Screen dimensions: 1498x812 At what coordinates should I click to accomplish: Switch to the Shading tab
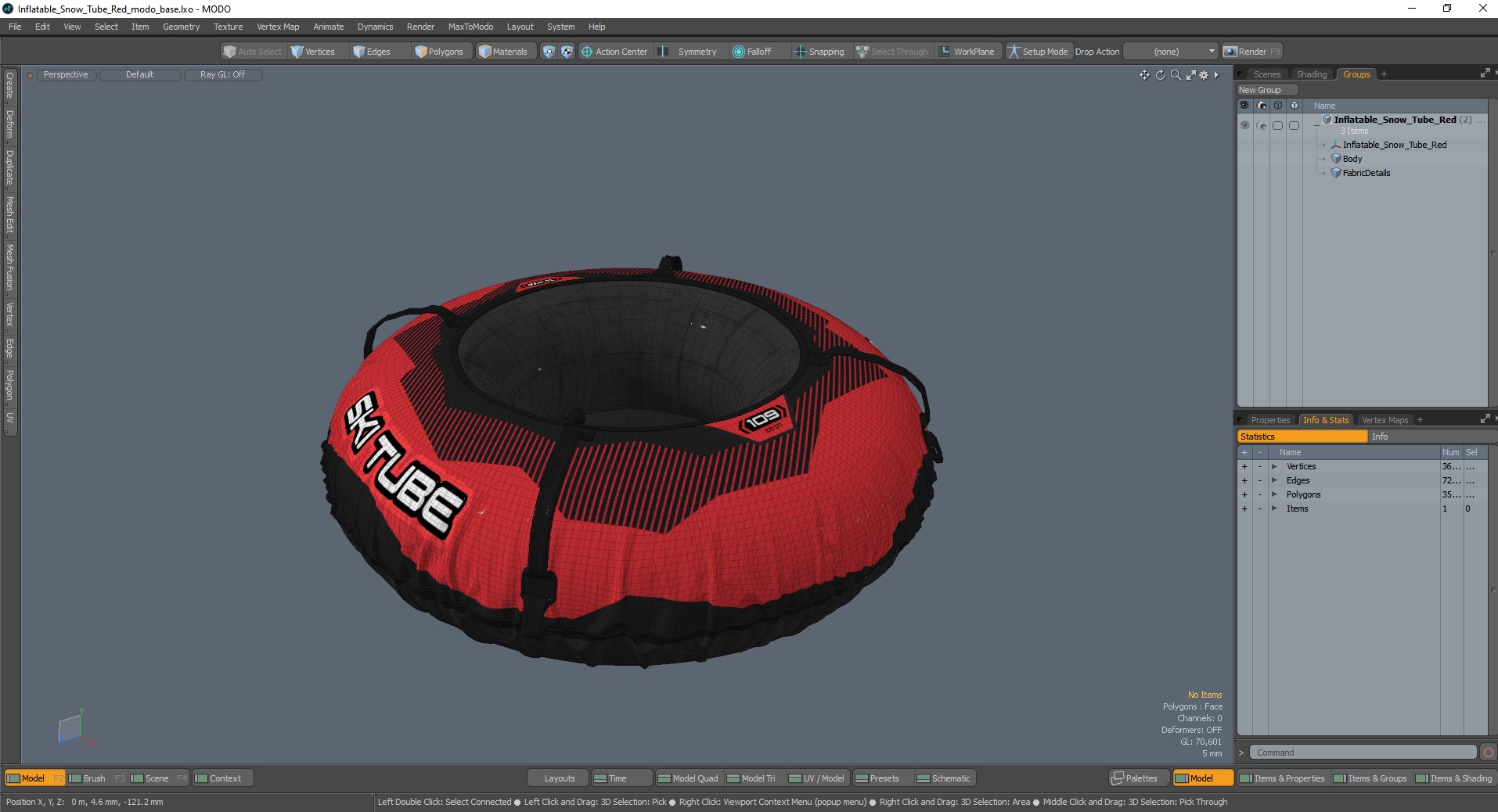pyautogui.click(x=1312, y=74)
